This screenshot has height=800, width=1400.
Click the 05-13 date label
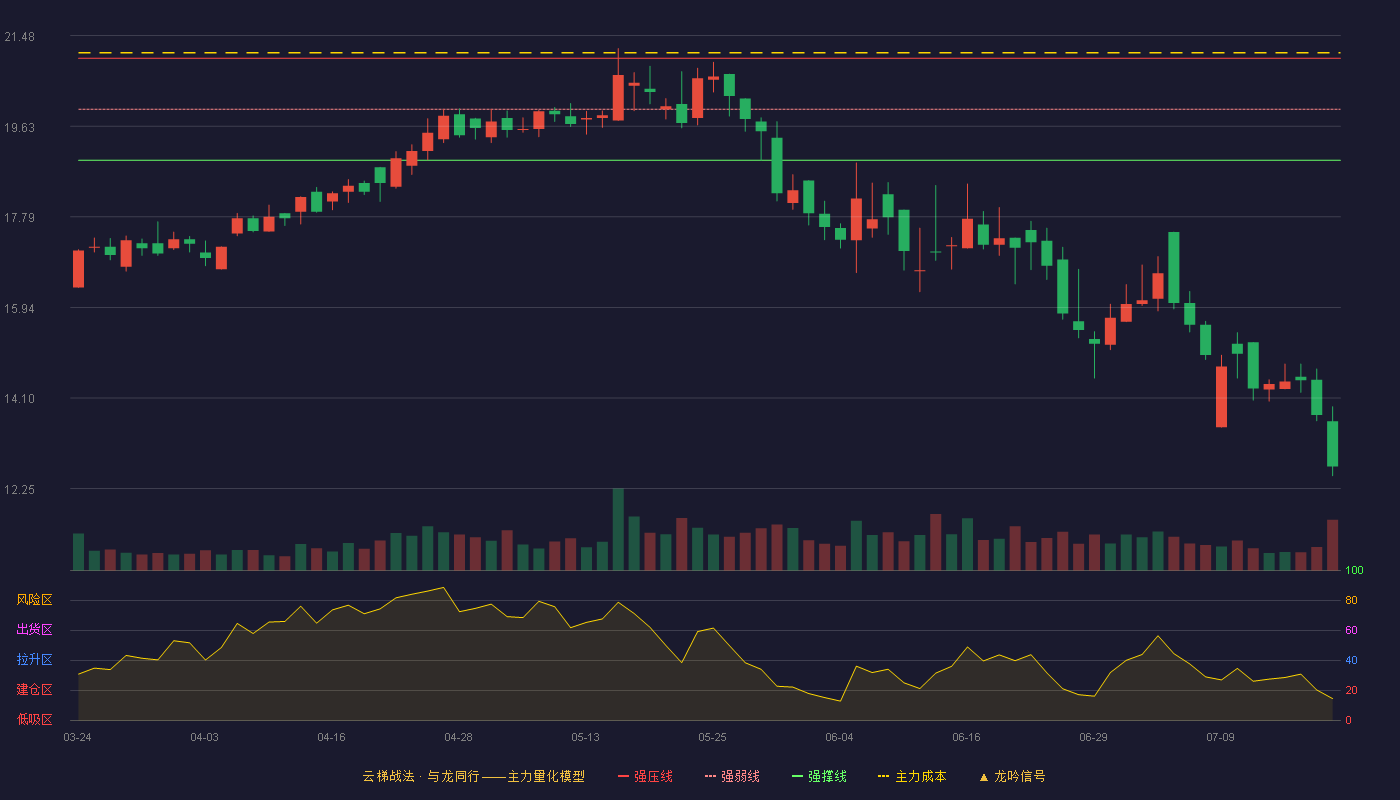click(585, 737)
